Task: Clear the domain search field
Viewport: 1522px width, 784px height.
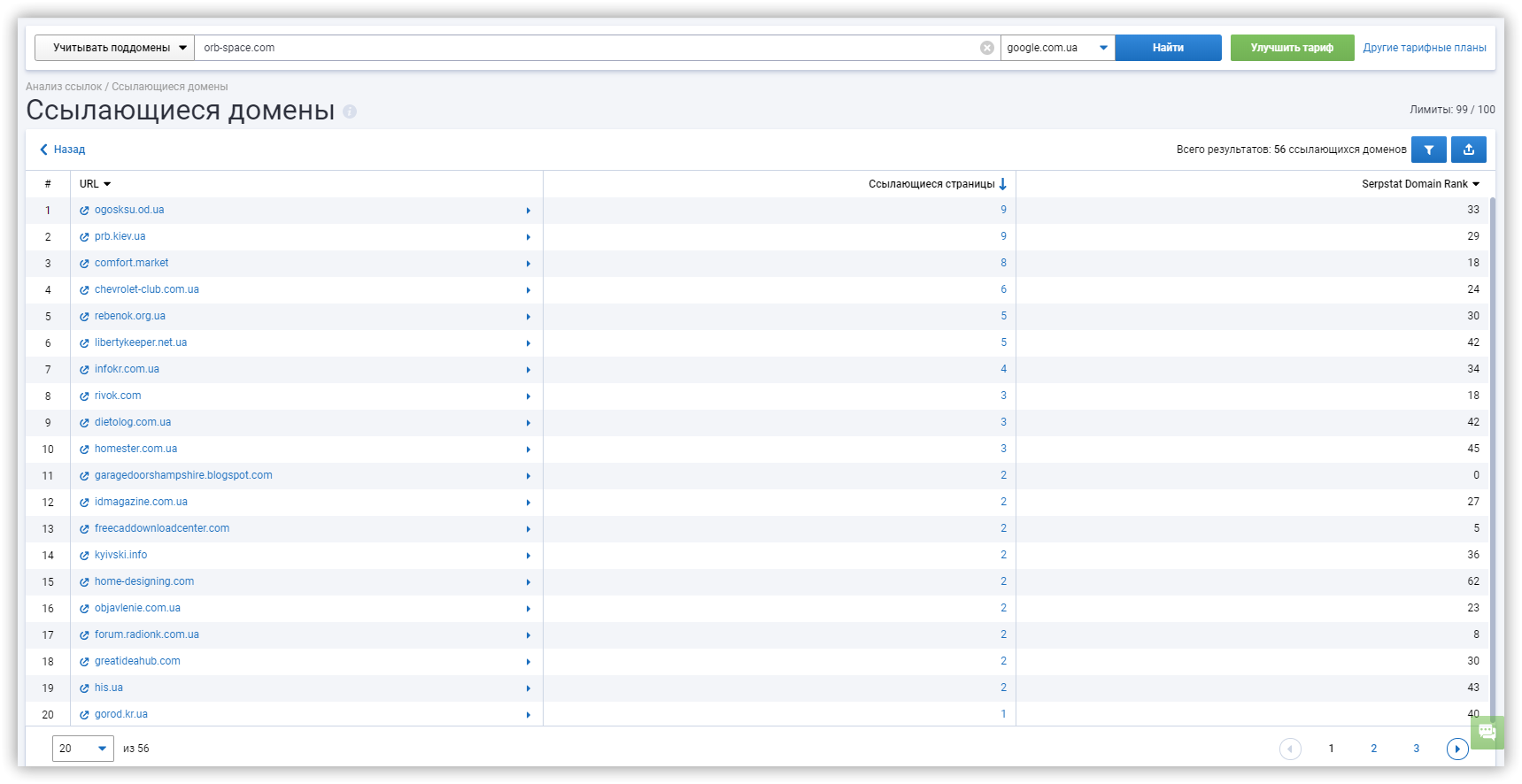Action: (x=987, y=48)
